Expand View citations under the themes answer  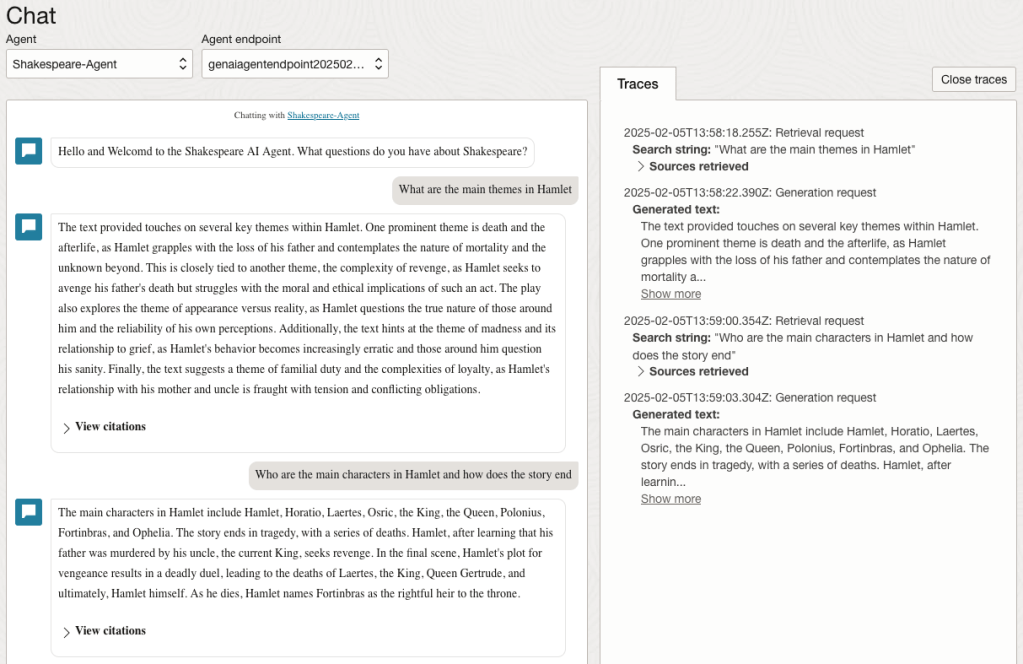click(x=104, y=427)
